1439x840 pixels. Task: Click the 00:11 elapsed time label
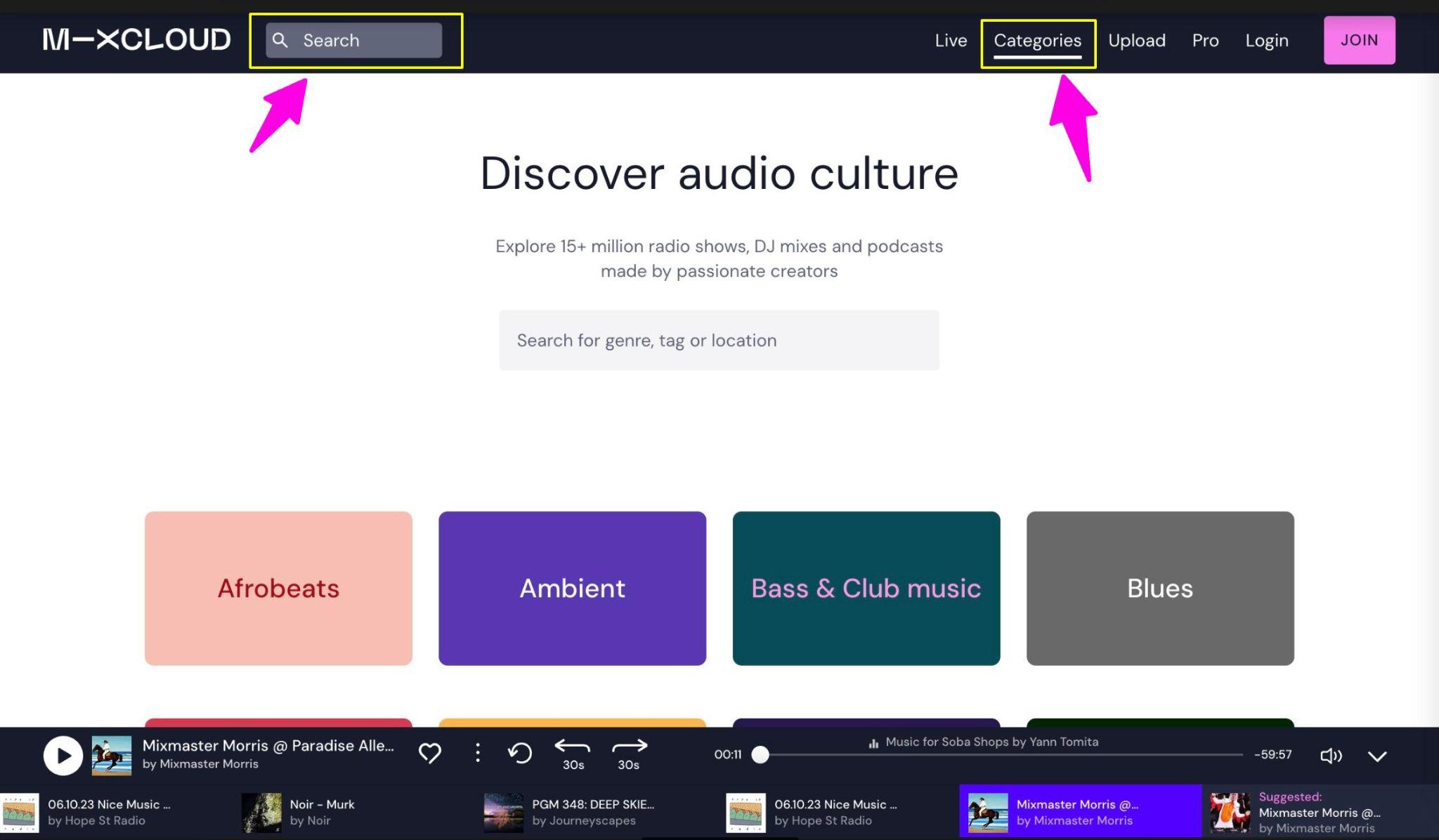[727, 754]
